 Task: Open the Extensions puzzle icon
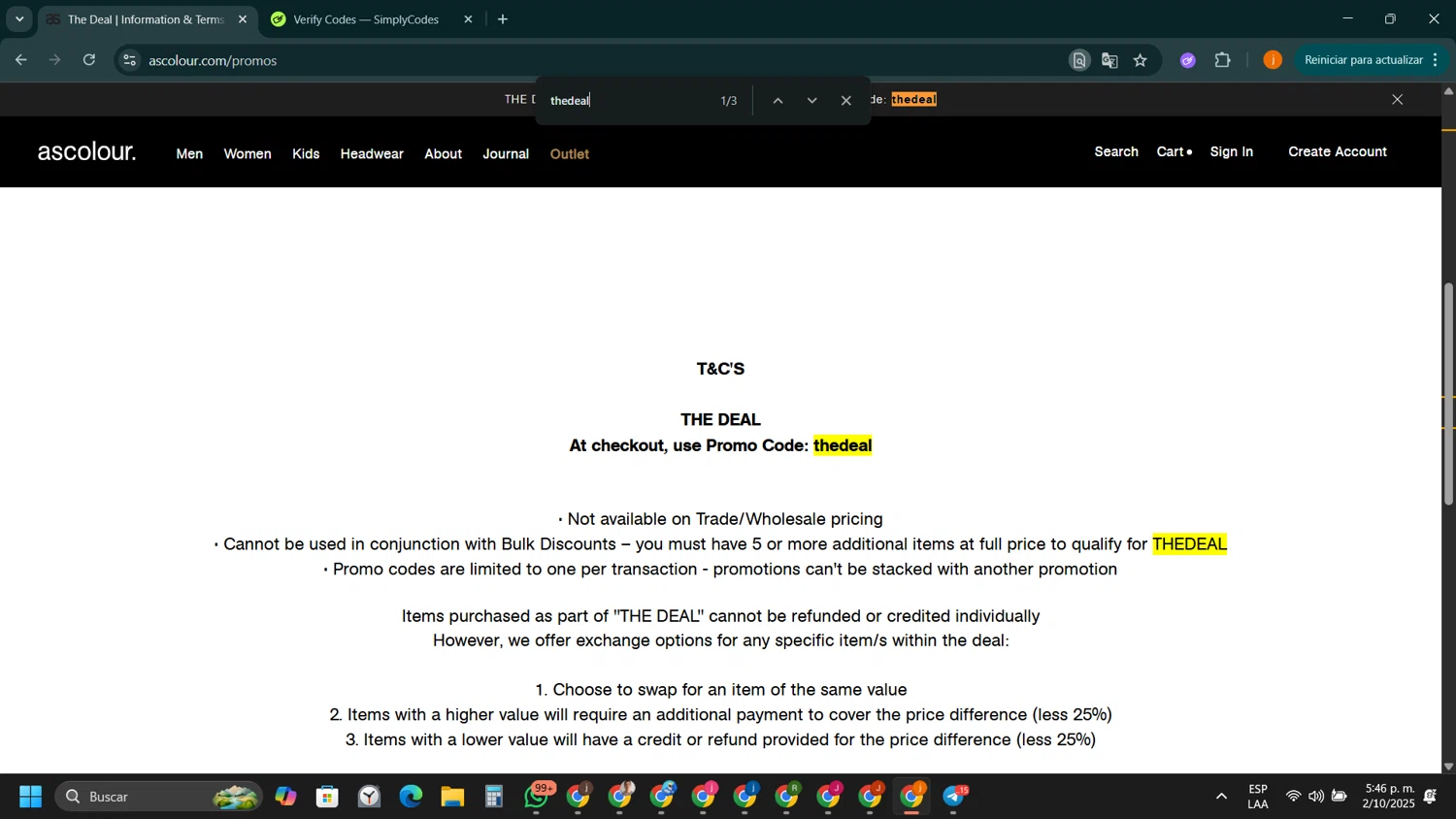coord(1223,60)
